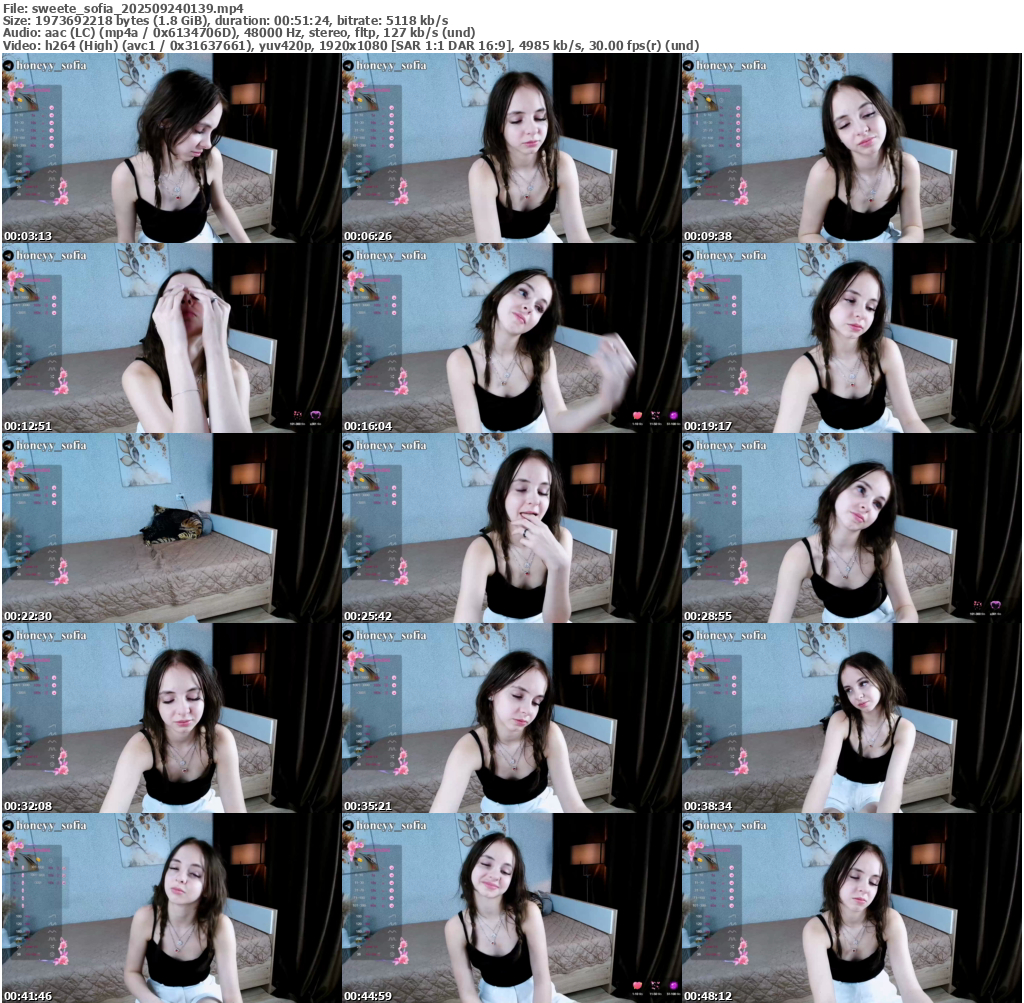1024x1003 pixels.
Task: Select the file name line sweete_sofia_202509240139.mp4
Action: coord(123,8)
